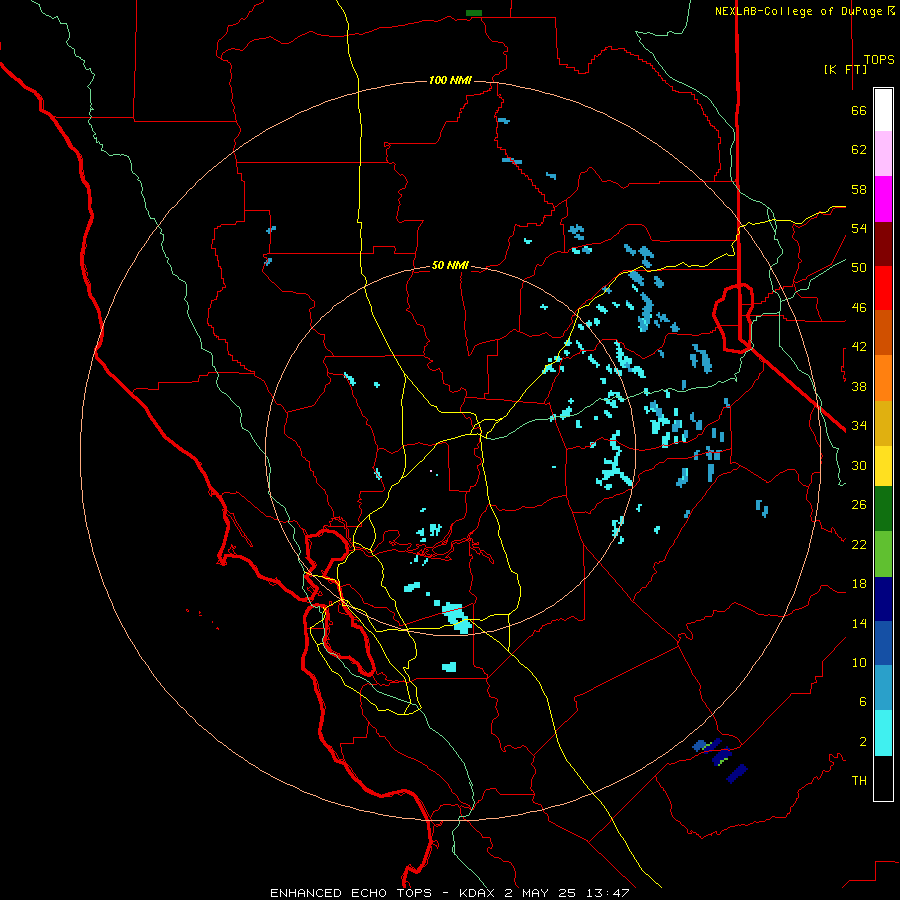Click the 58 value on the scale
The width and height of the screenshot is (900, 900).
[859, 189]
